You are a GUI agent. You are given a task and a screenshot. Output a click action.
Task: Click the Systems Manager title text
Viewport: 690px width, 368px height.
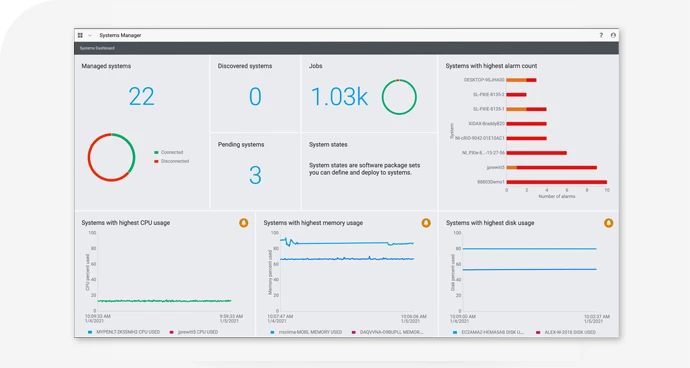pyautogui.click(x=120, y=35)
